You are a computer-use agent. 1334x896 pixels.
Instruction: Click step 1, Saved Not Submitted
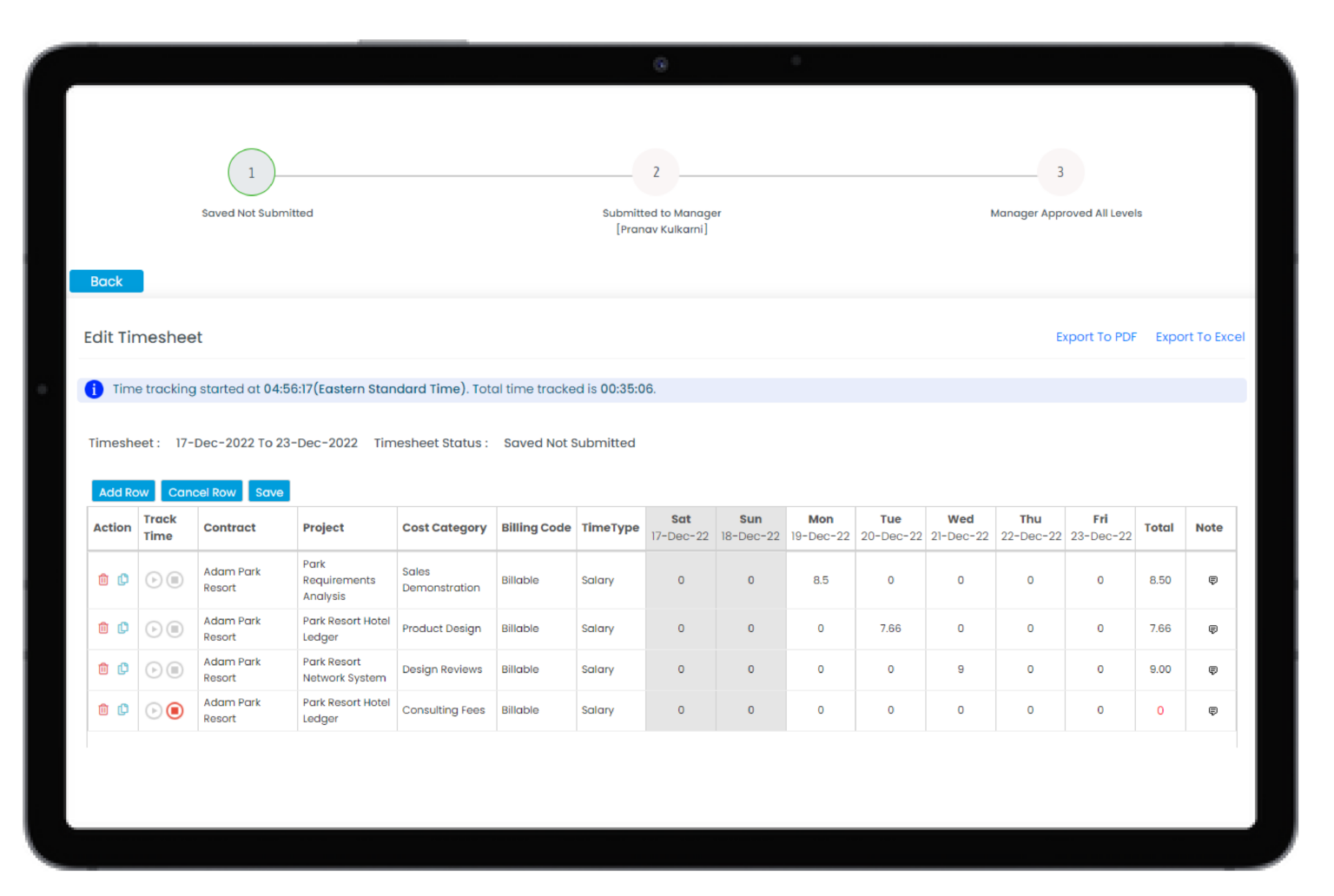251,172
